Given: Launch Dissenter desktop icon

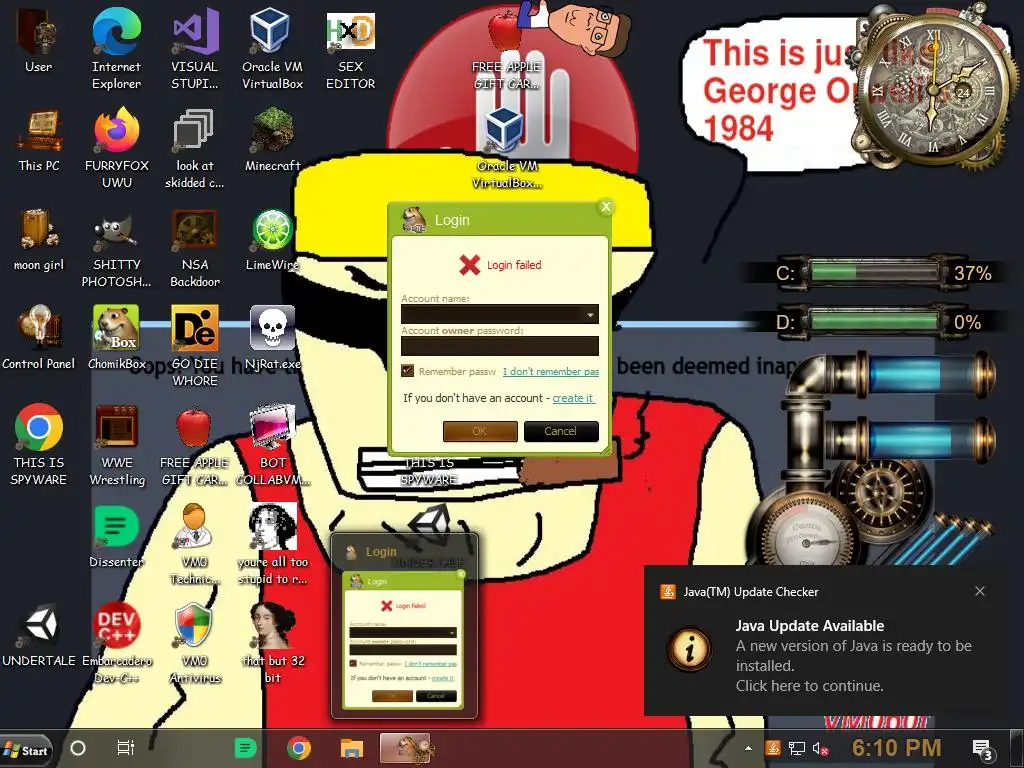Looking at the screenshot, I should tap(116, 537).
